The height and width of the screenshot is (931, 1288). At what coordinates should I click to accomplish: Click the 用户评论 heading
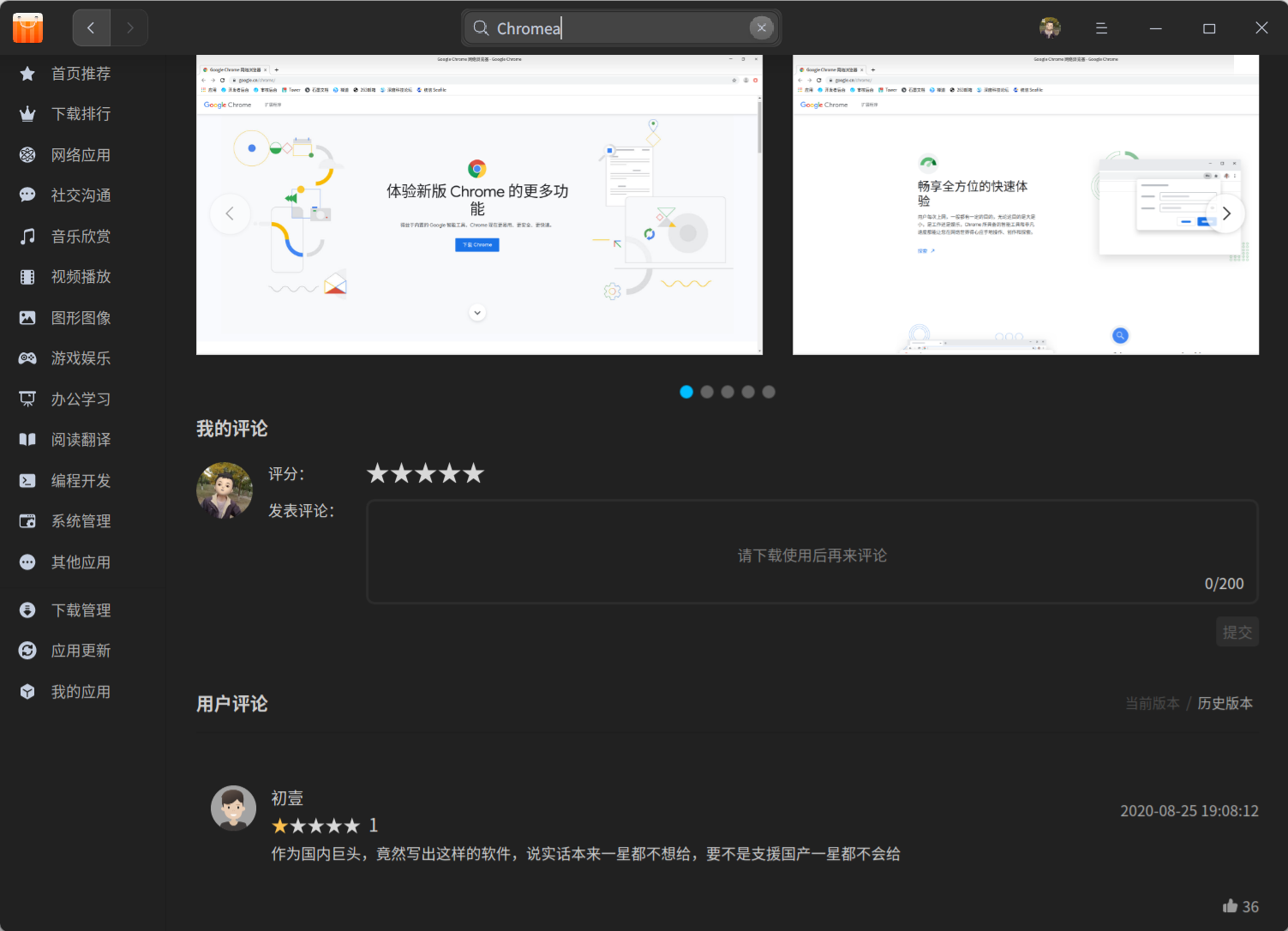click(232, 704)
